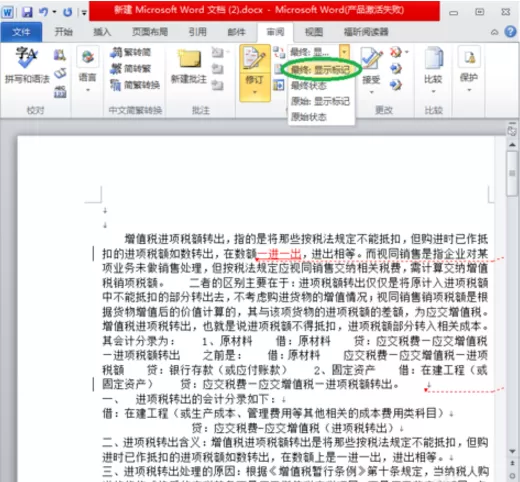Click the red underlined text 一进一出

pos(279,254)
